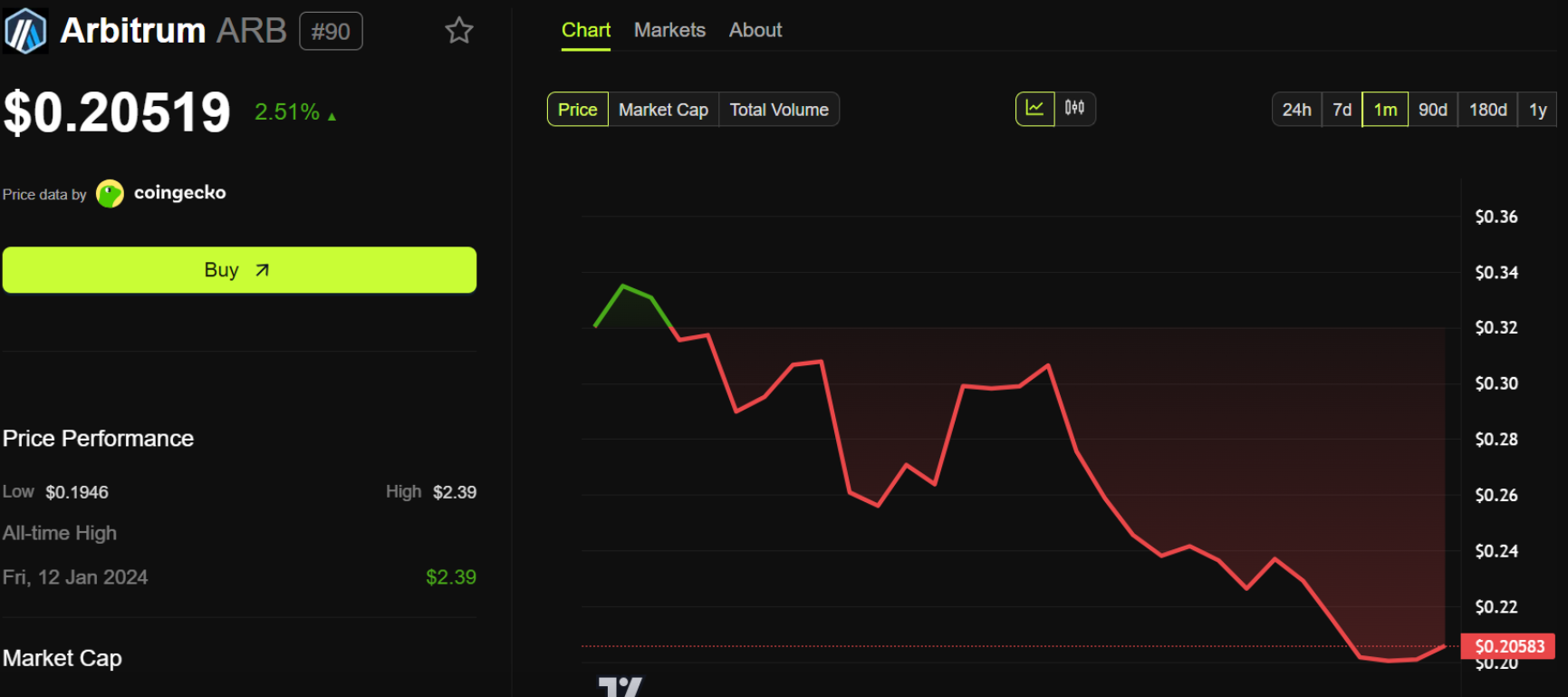Image resolution: width=1568 pixels, height=697 pixels.
Task: Switch to line chart view icon
Action: coord(1034,109)
